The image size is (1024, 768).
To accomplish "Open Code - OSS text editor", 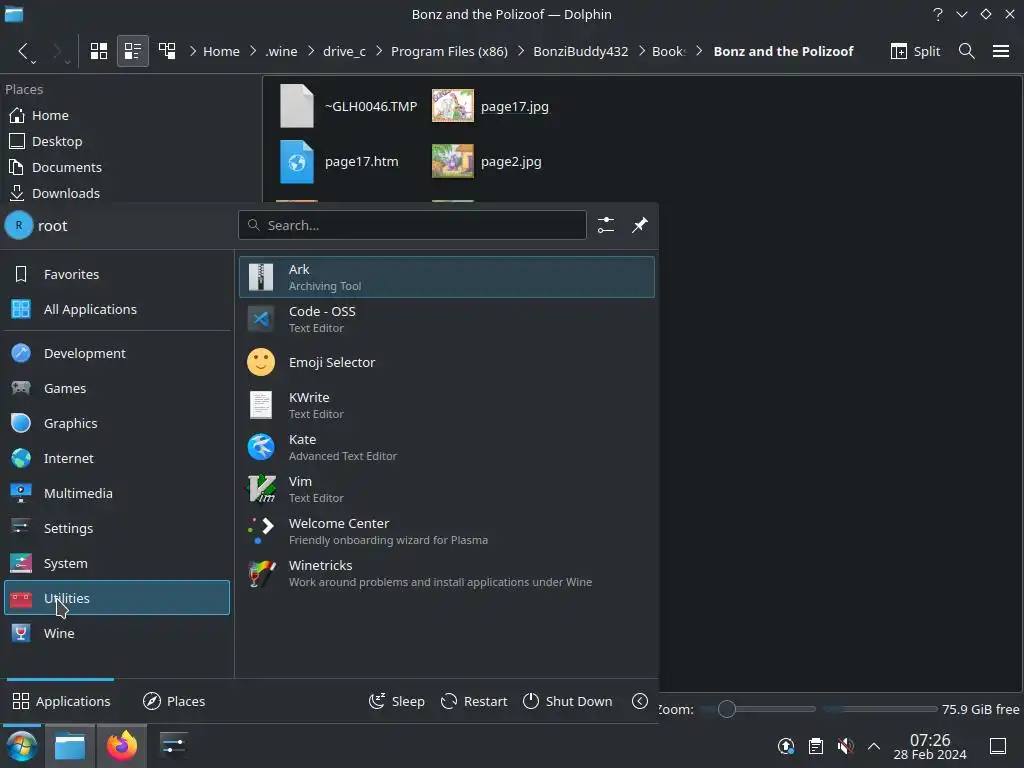I will point(447,319).
